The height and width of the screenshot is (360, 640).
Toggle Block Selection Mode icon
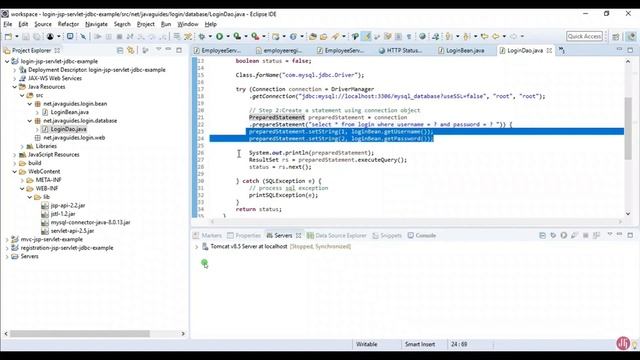click(x=398, y=36)
